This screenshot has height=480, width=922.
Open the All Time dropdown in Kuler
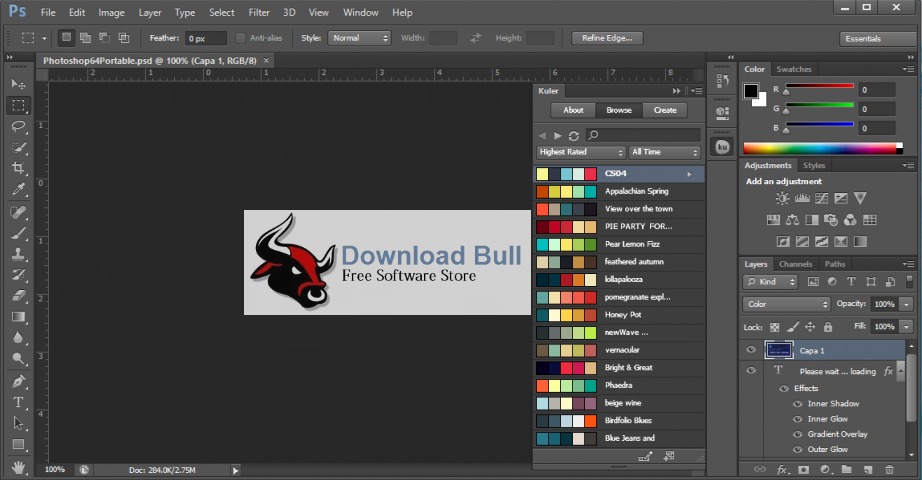(x=664, y=152)
